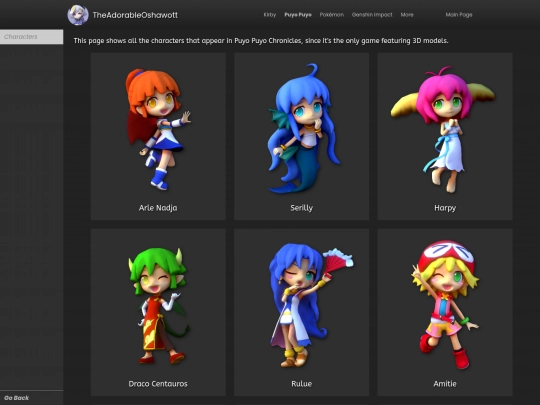Navigate to Main Page link

click(459, 15)
